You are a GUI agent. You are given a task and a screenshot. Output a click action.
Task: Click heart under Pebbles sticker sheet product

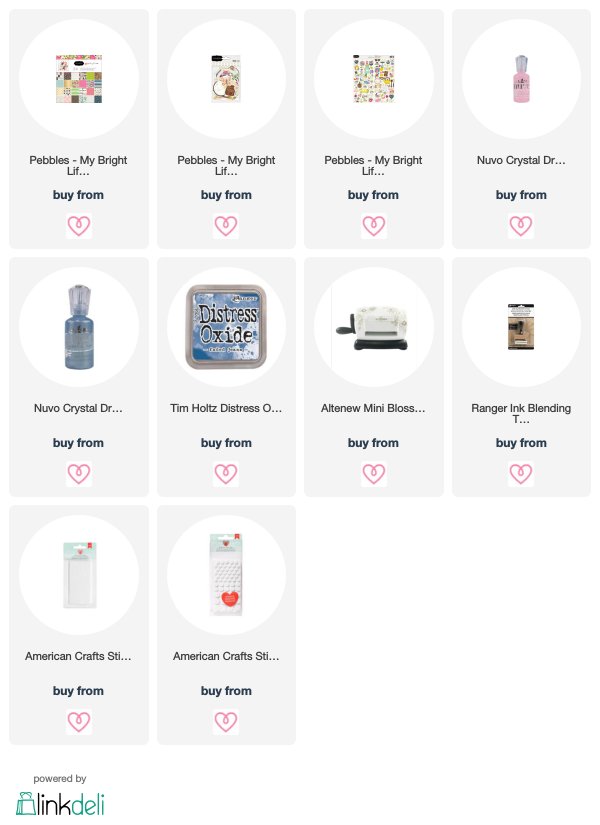(x=374, y=226)
